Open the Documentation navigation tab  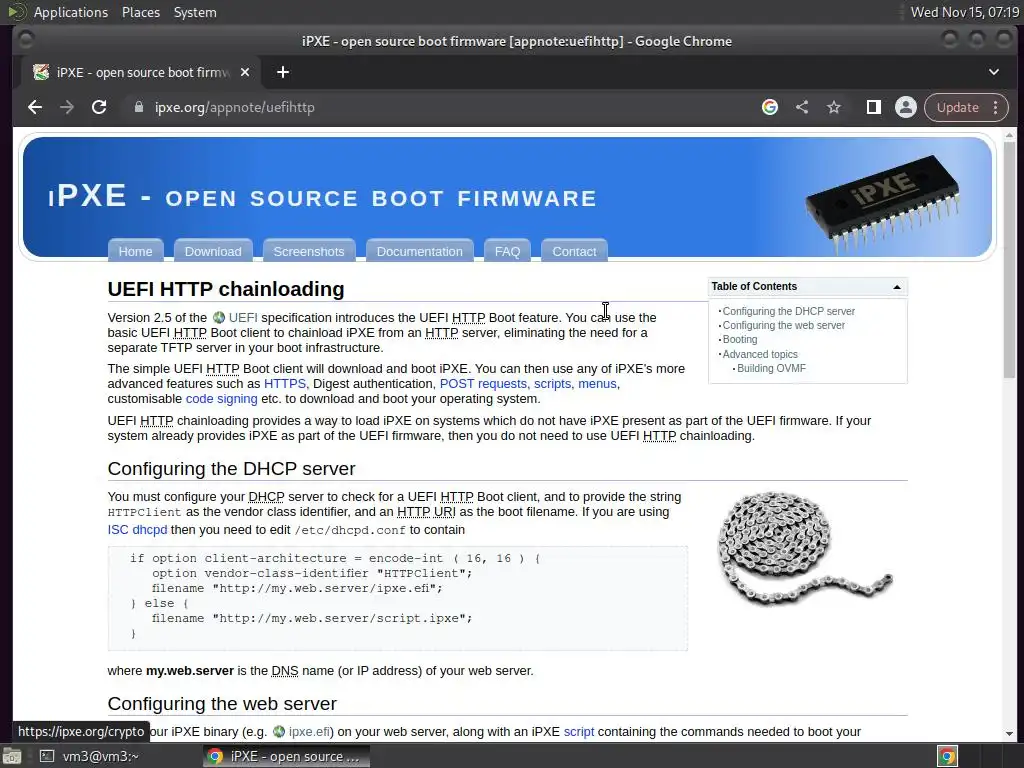420,251
